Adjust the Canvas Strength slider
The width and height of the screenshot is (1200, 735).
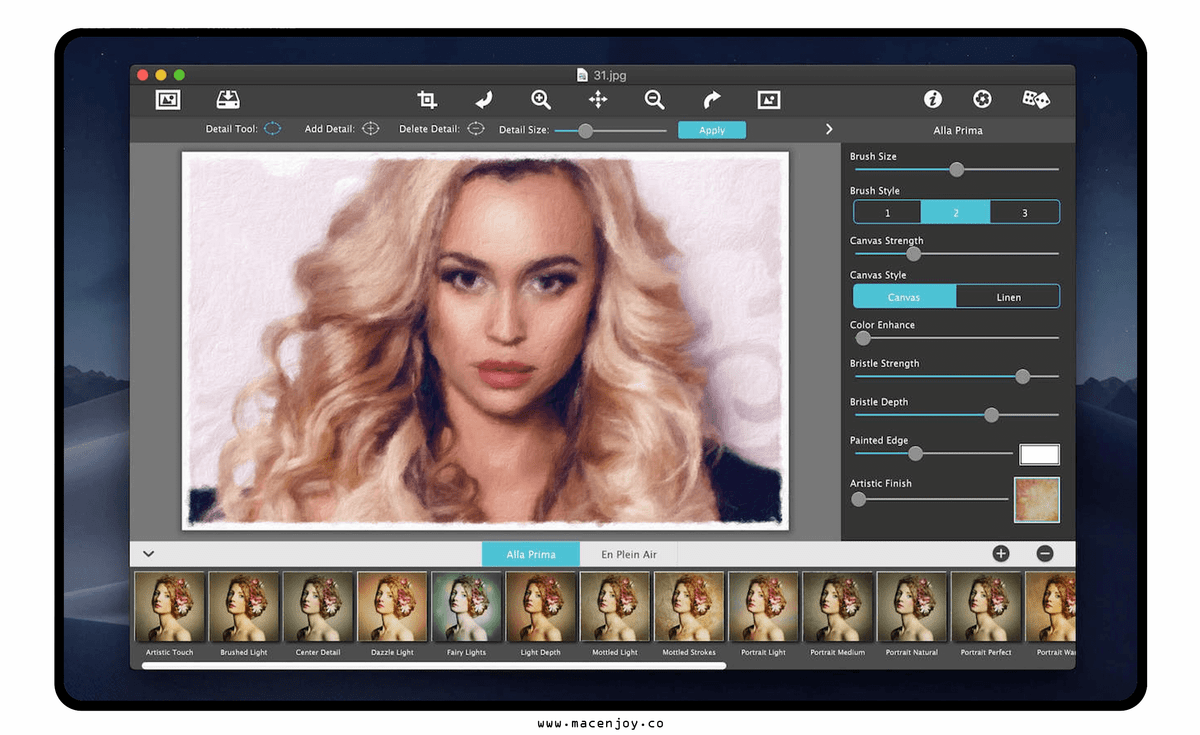[x=954, y=254]
